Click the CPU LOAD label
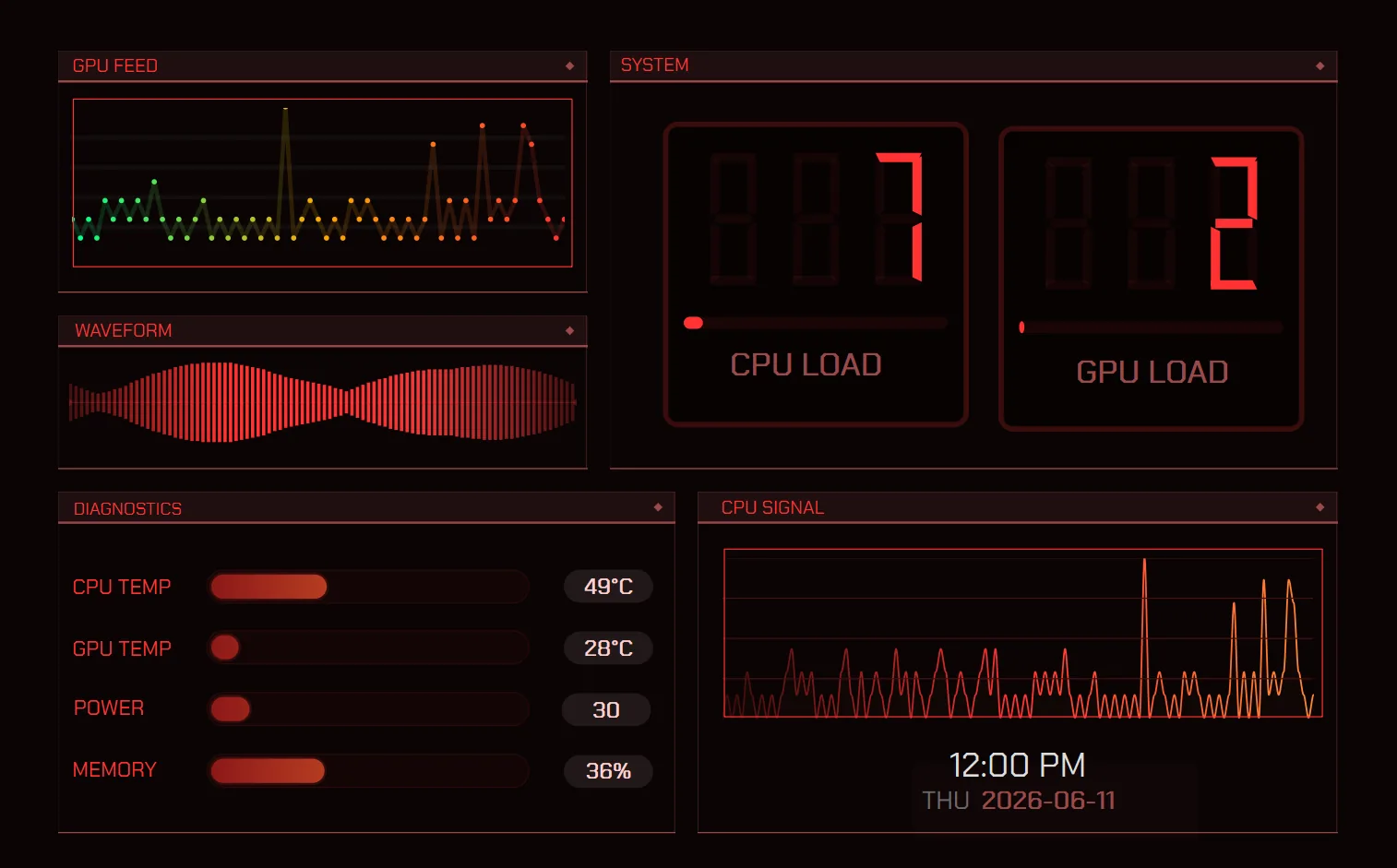 pos(806,365)
